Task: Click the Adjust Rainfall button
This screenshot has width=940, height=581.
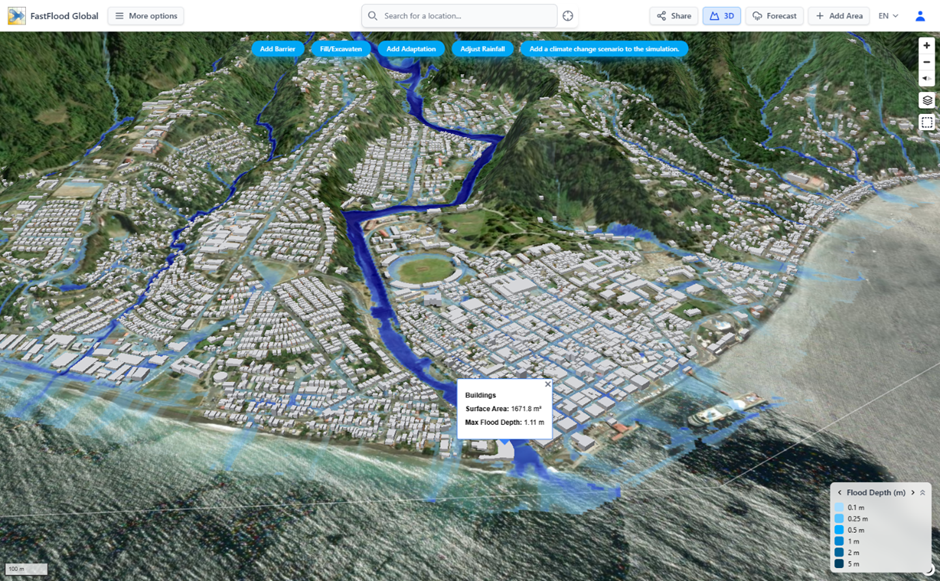Action: click(x=482, y=49)
